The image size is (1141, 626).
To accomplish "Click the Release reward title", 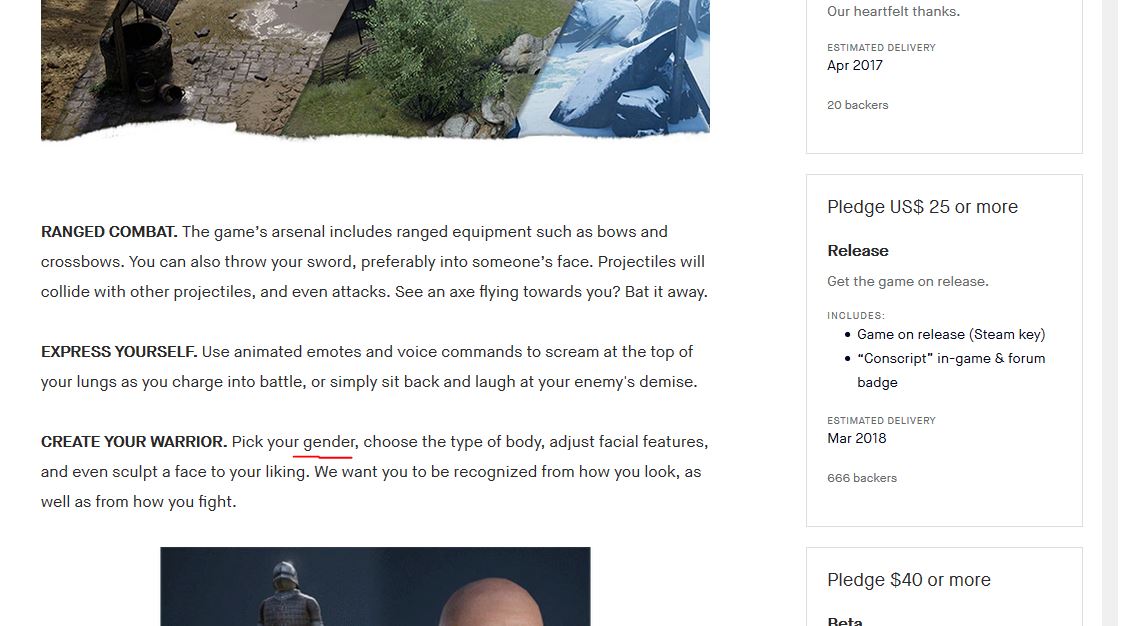I will [857, 250].
